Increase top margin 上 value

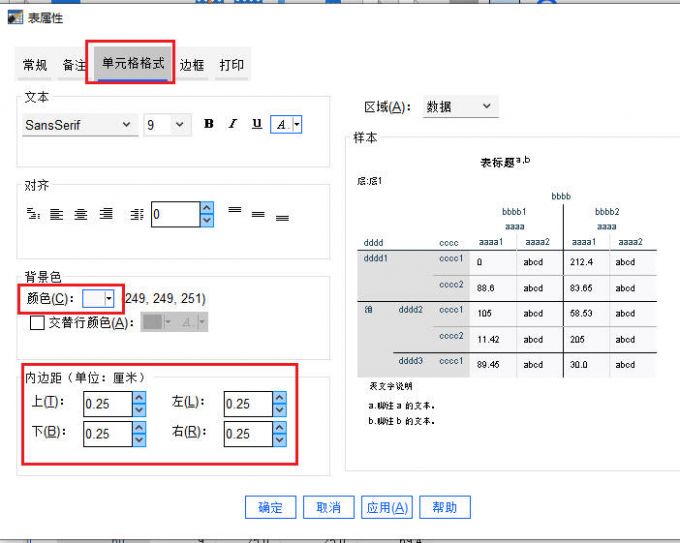tap(139, 398)
